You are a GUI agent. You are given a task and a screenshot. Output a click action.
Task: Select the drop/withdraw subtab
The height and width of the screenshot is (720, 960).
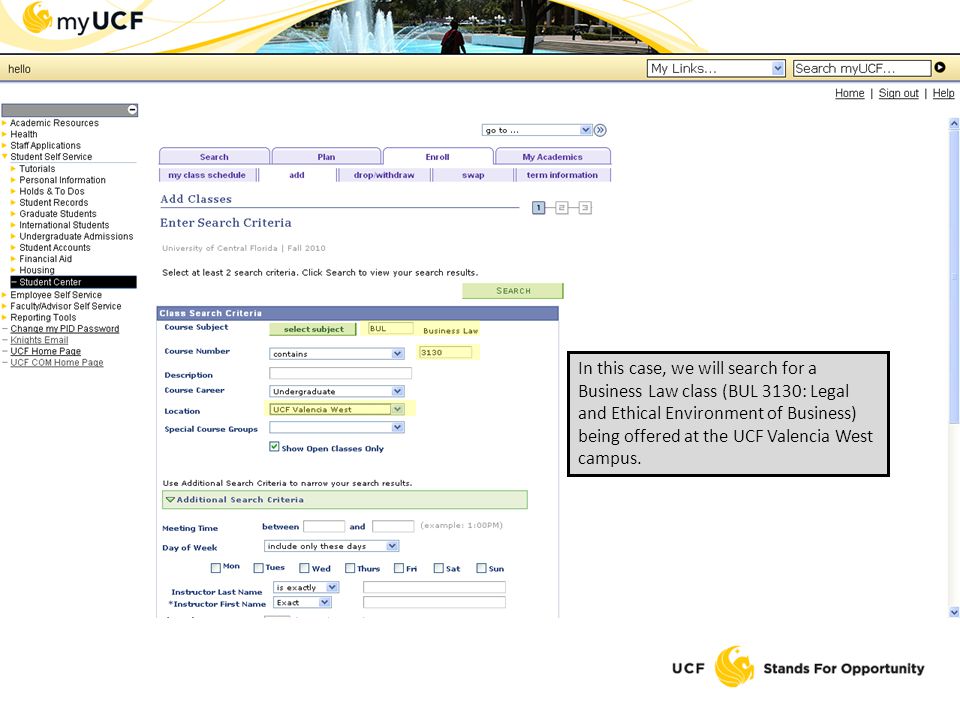click(384, 175)
